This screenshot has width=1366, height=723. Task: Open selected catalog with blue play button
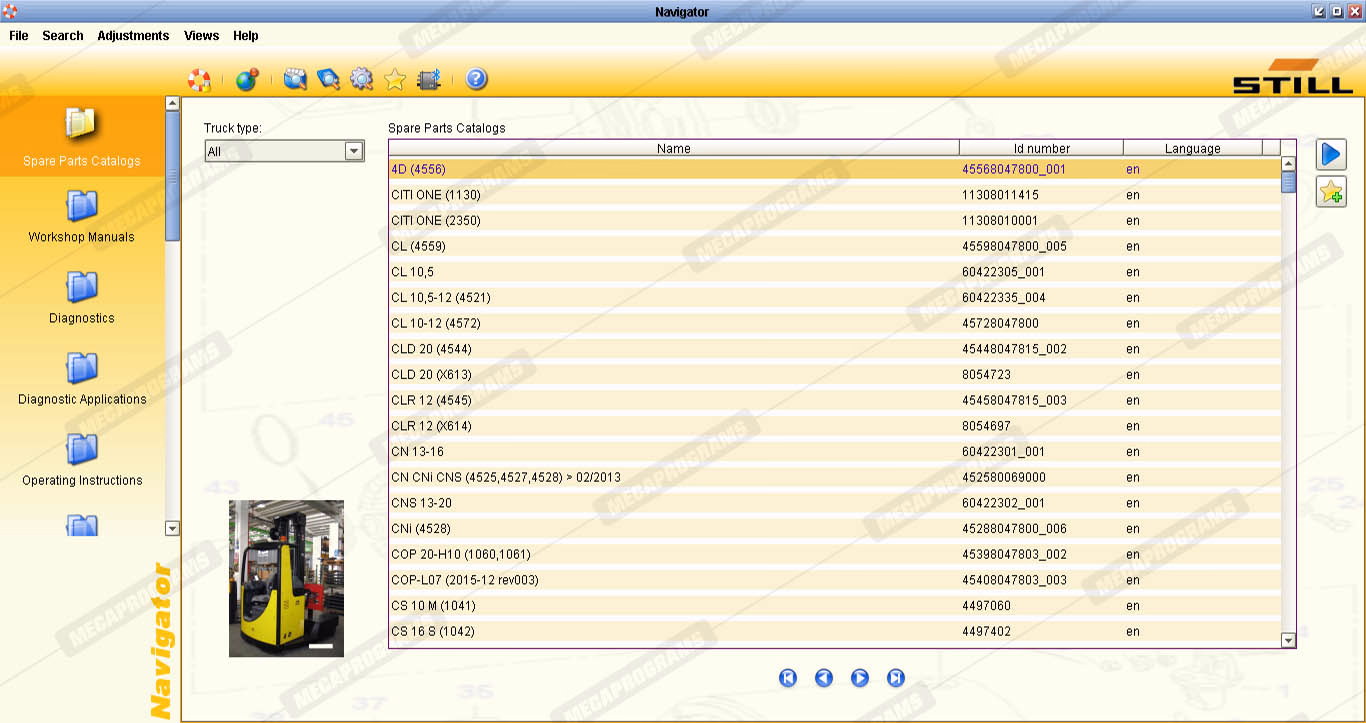[1331, 155]
